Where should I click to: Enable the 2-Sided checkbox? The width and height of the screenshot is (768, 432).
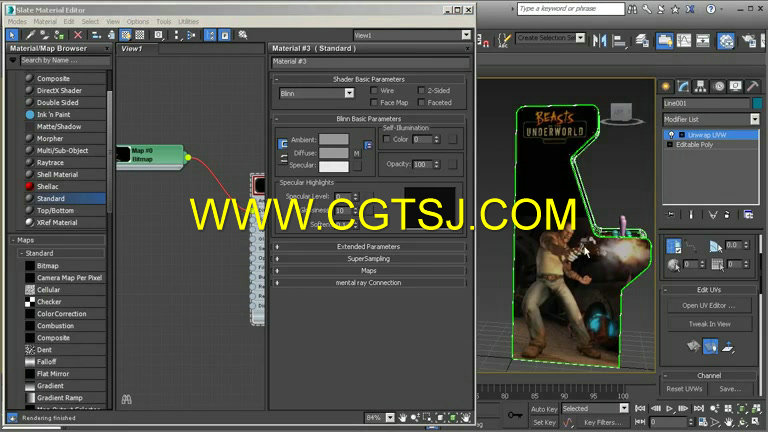[x=421, y=91]
